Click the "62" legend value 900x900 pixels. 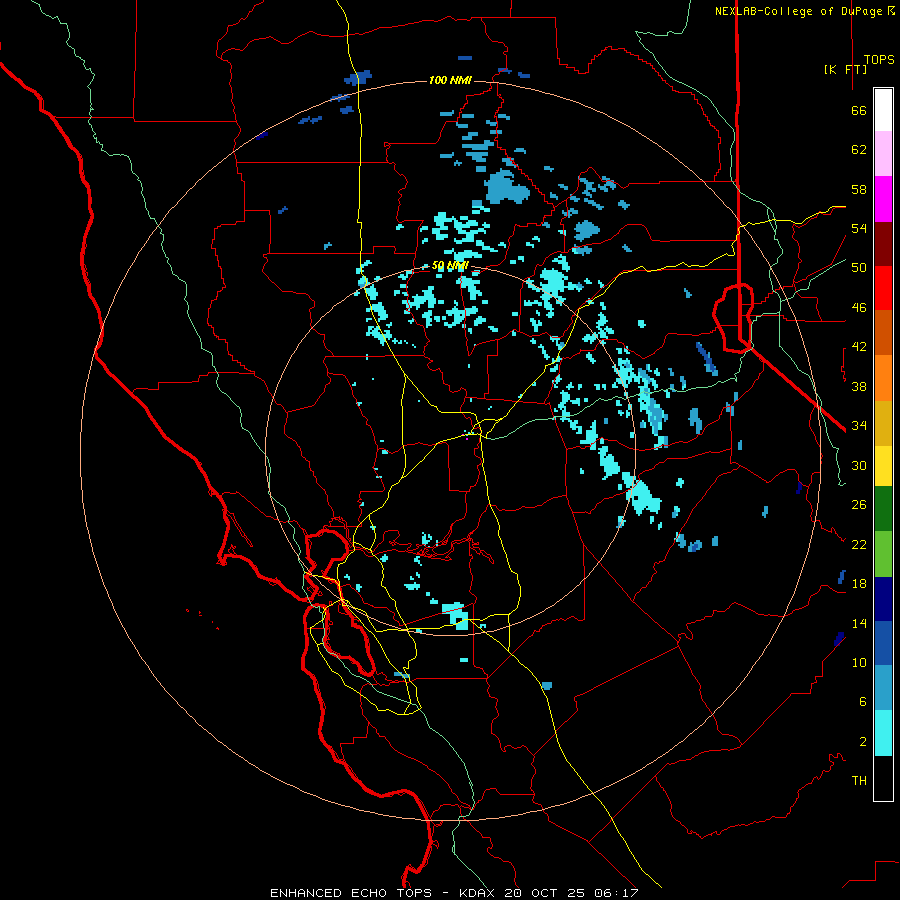click(x=859, y=150)
